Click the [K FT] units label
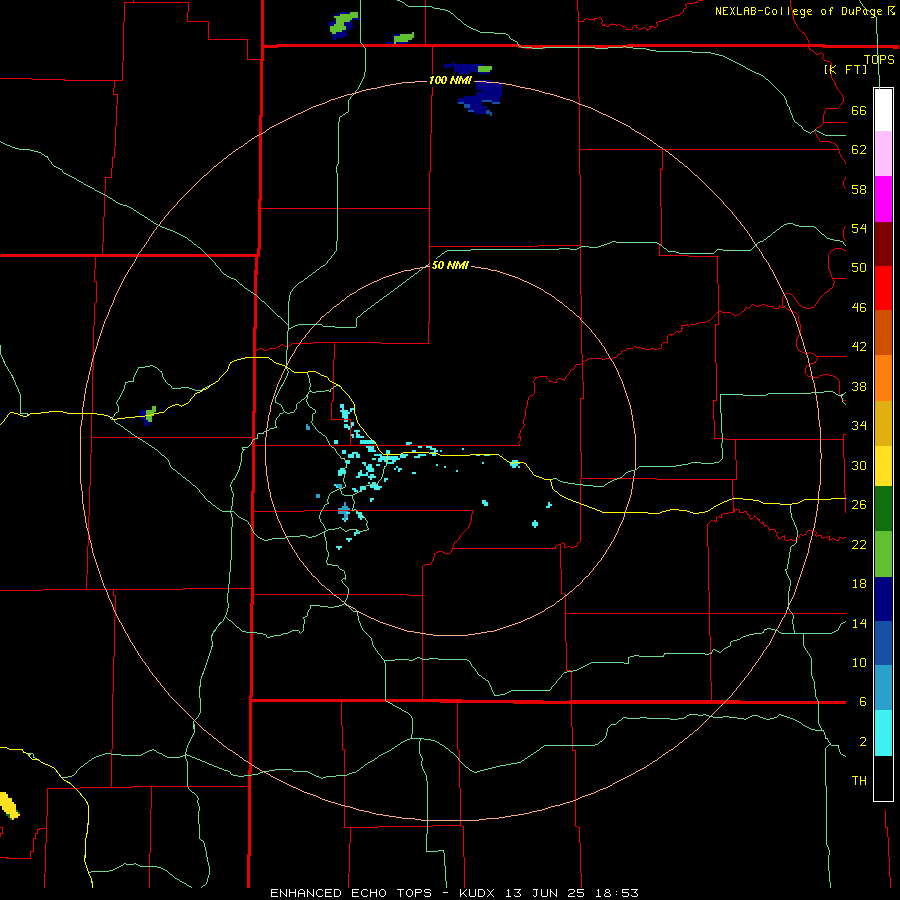 tap(846, 69)
